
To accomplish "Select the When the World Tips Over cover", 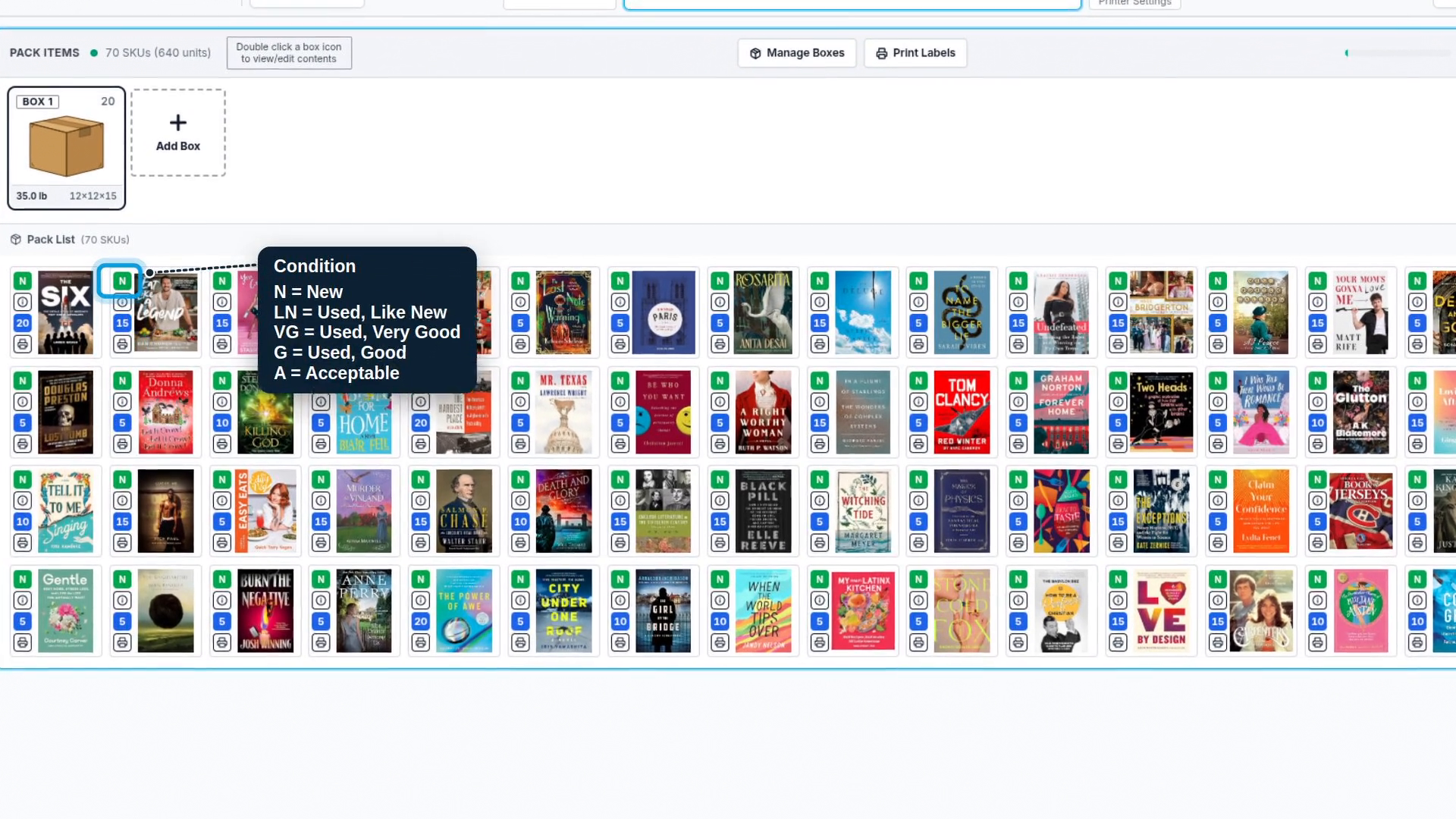I will tap(763, 610).
